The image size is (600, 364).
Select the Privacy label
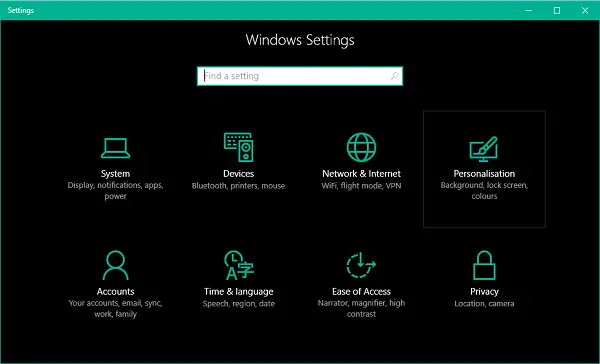pos(484,292)
